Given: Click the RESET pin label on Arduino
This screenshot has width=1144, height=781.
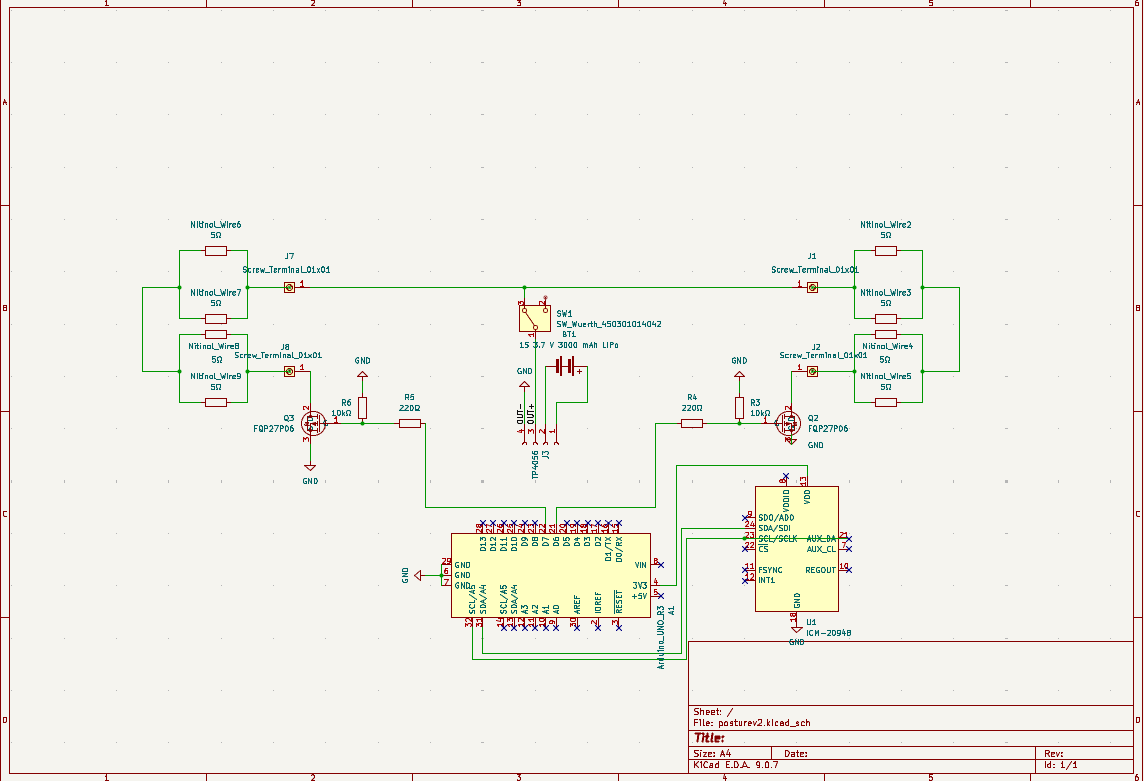Looking at the screenshot, I should [619, 602].
